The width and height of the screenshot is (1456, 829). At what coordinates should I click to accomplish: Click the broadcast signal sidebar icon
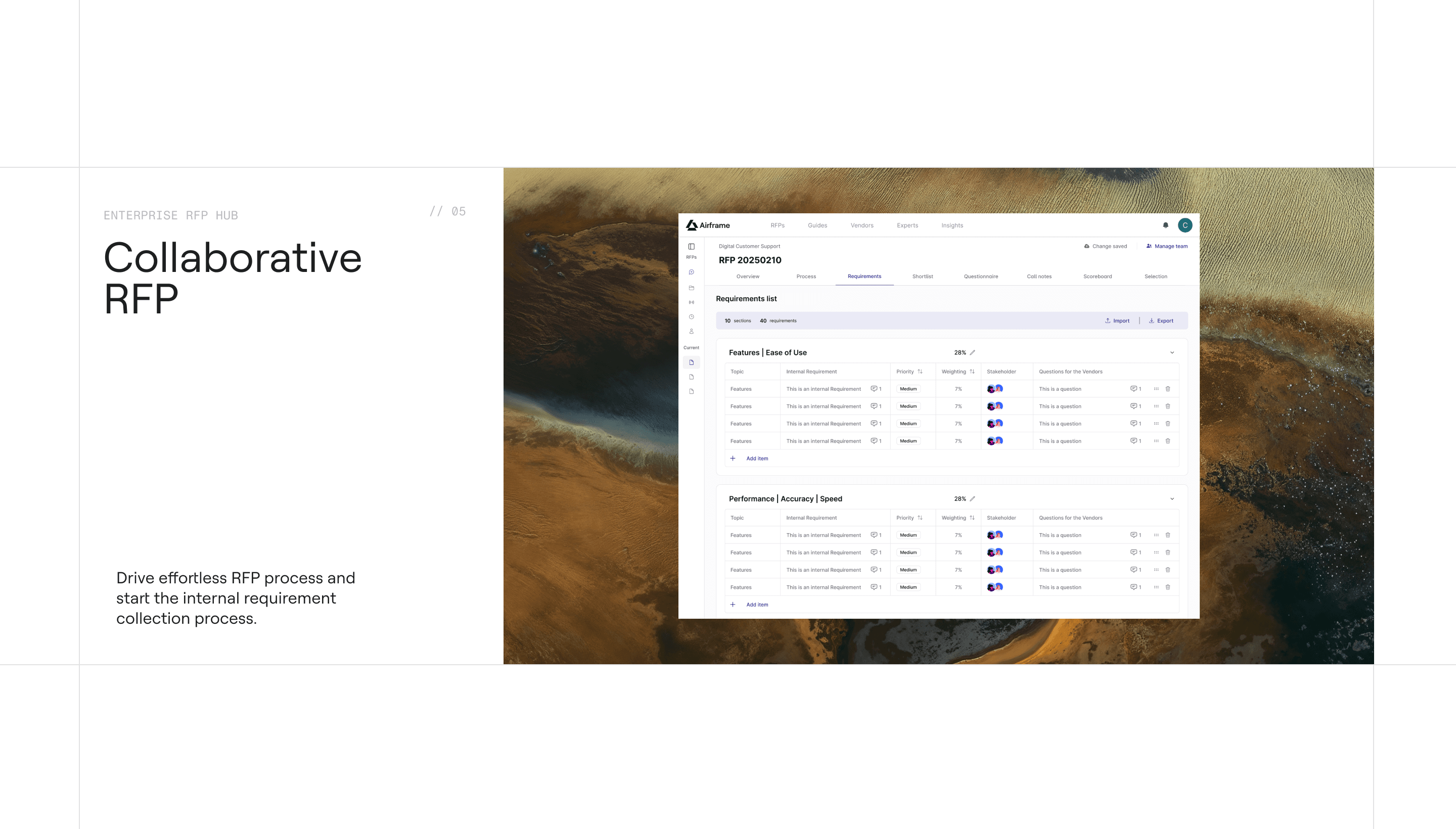[x=691, y=302]
